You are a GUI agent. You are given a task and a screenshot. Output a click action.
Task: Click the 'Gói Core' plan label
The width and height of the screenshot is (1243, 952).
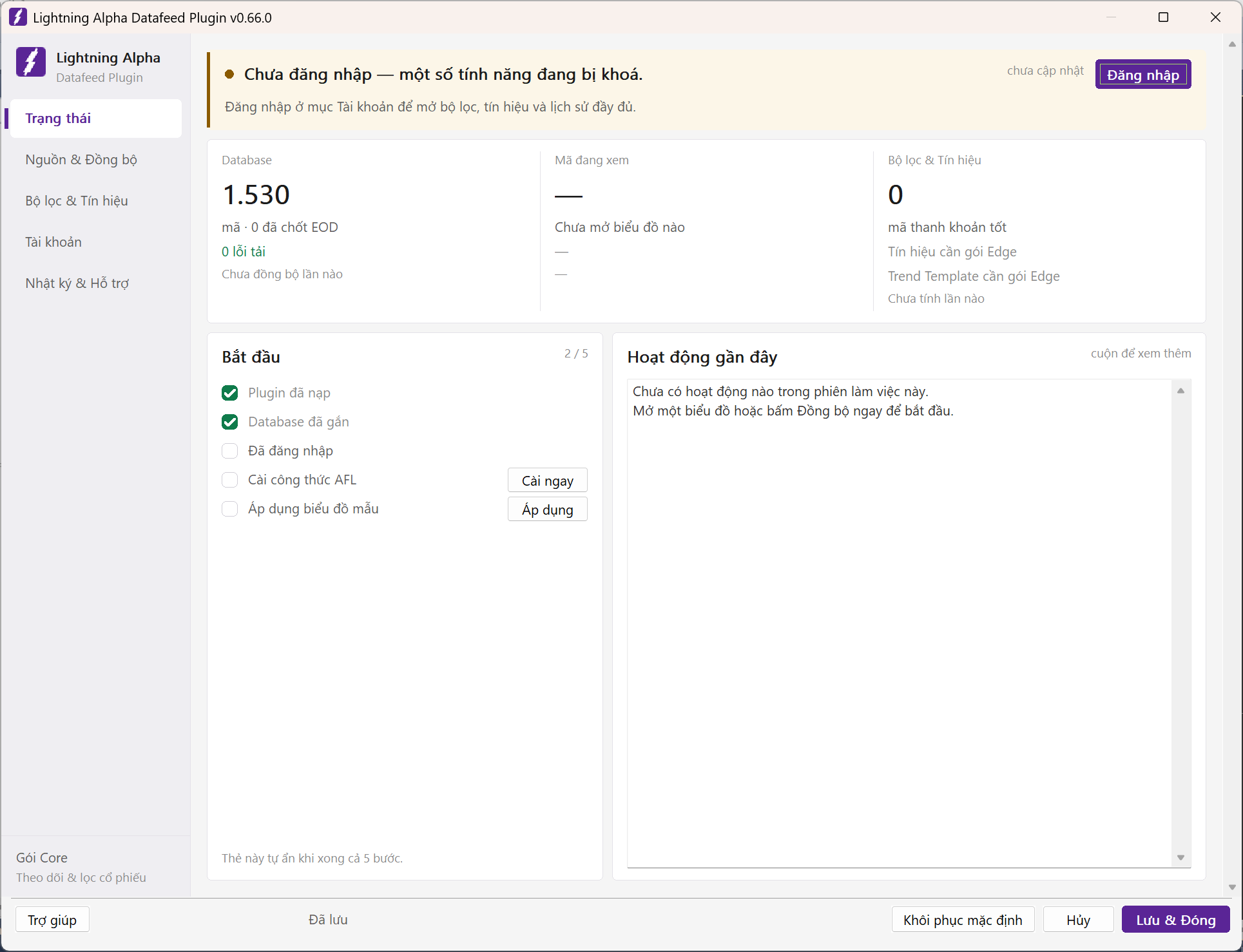click(42, 858)
